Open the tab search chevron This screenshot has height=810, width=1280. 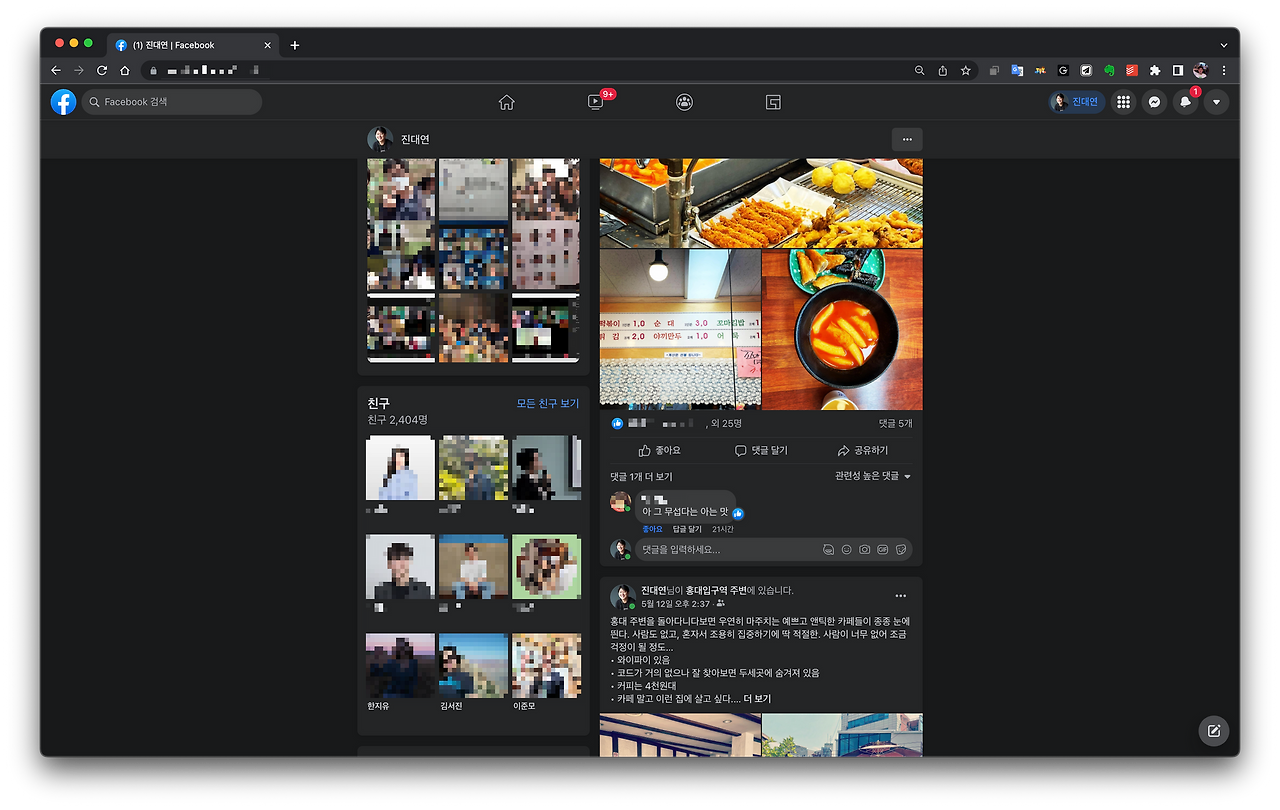point(1224,45)
